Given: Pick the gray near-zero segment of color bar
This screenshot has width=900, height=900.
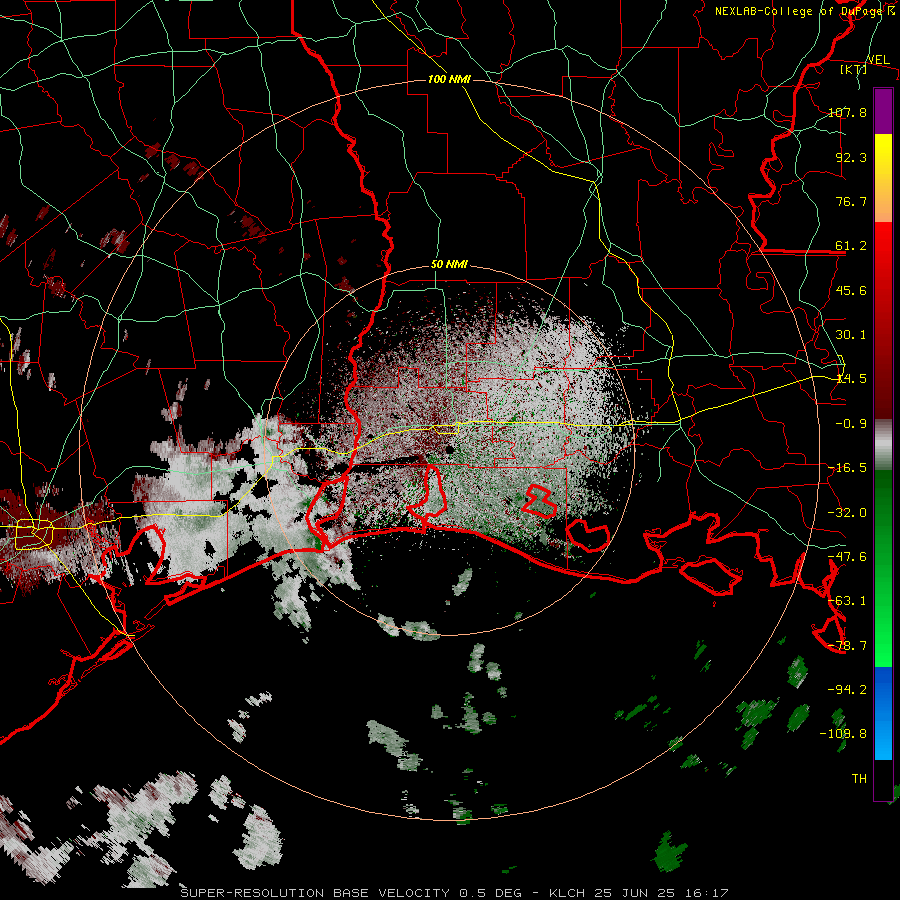Looking at the screenshot, I should click(883, 444).
